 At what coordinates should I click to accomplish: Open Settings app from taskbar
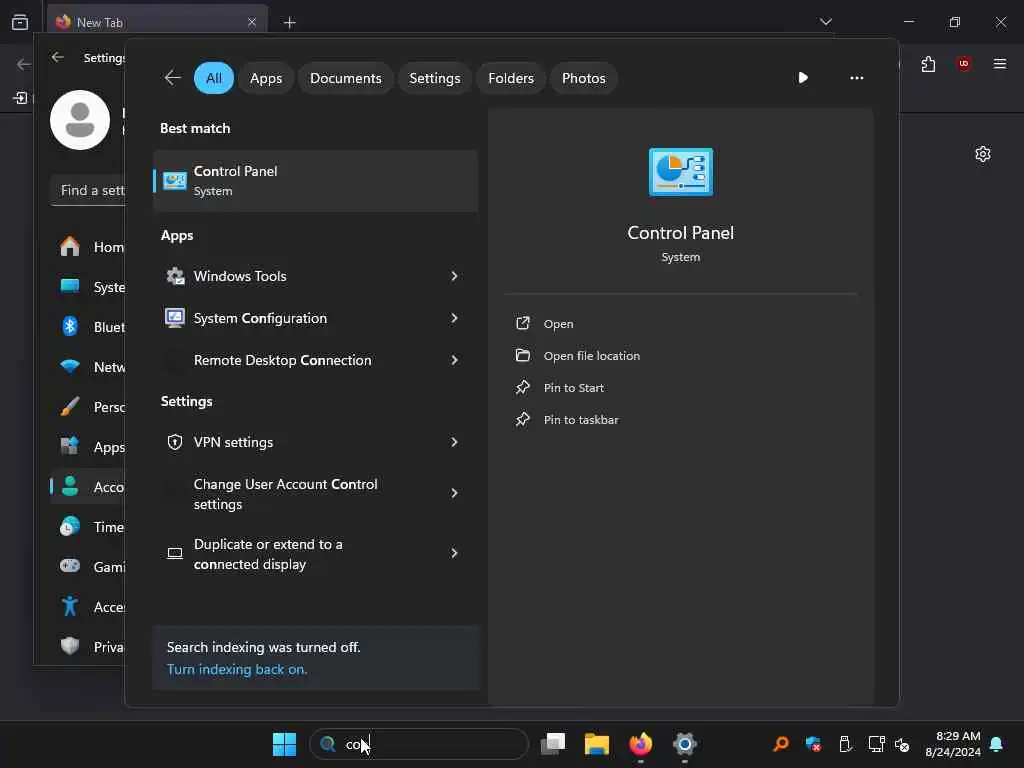pos(684,744)
